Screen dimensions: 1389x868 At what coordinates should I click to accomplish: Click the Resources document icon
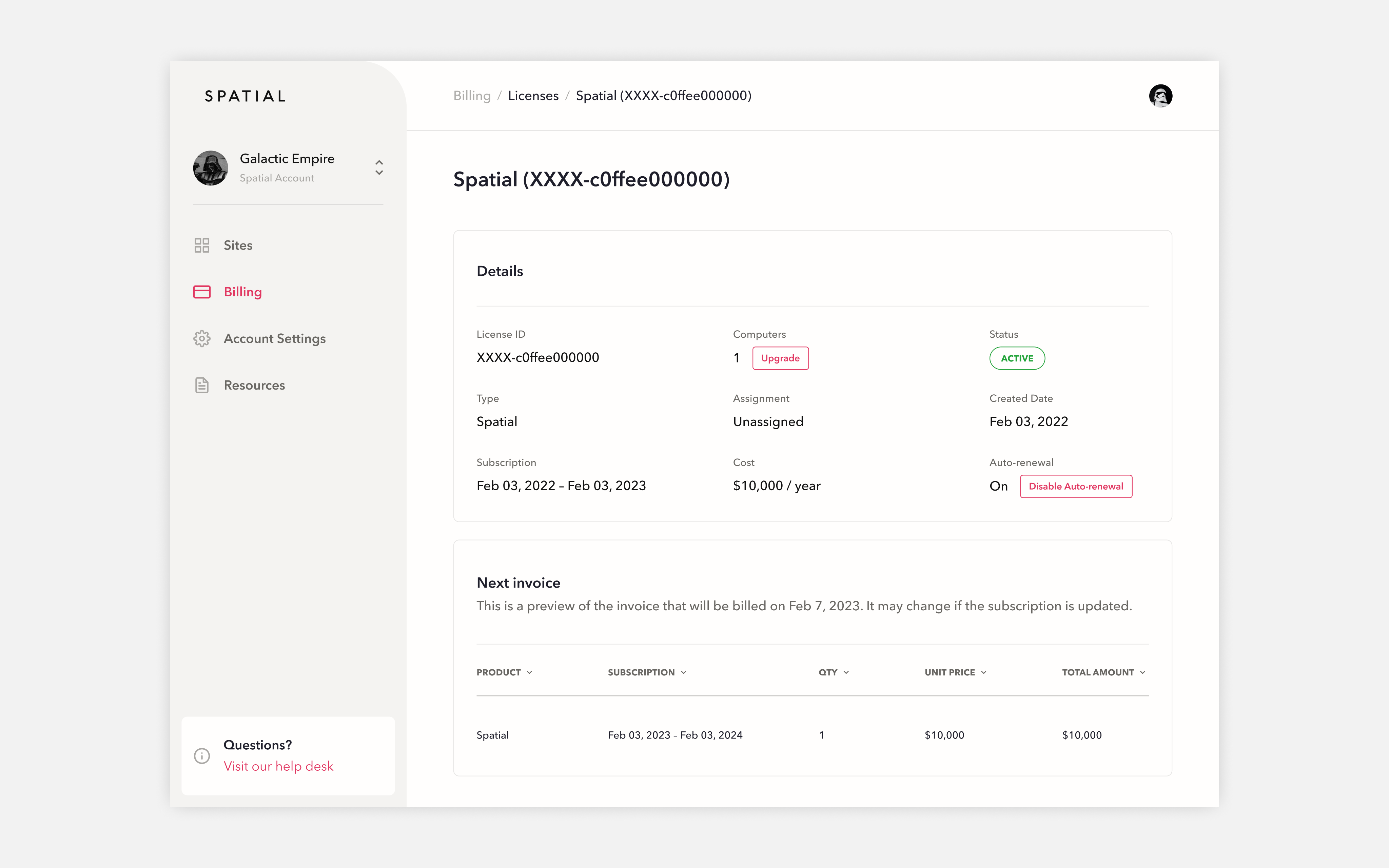[201, 385]
